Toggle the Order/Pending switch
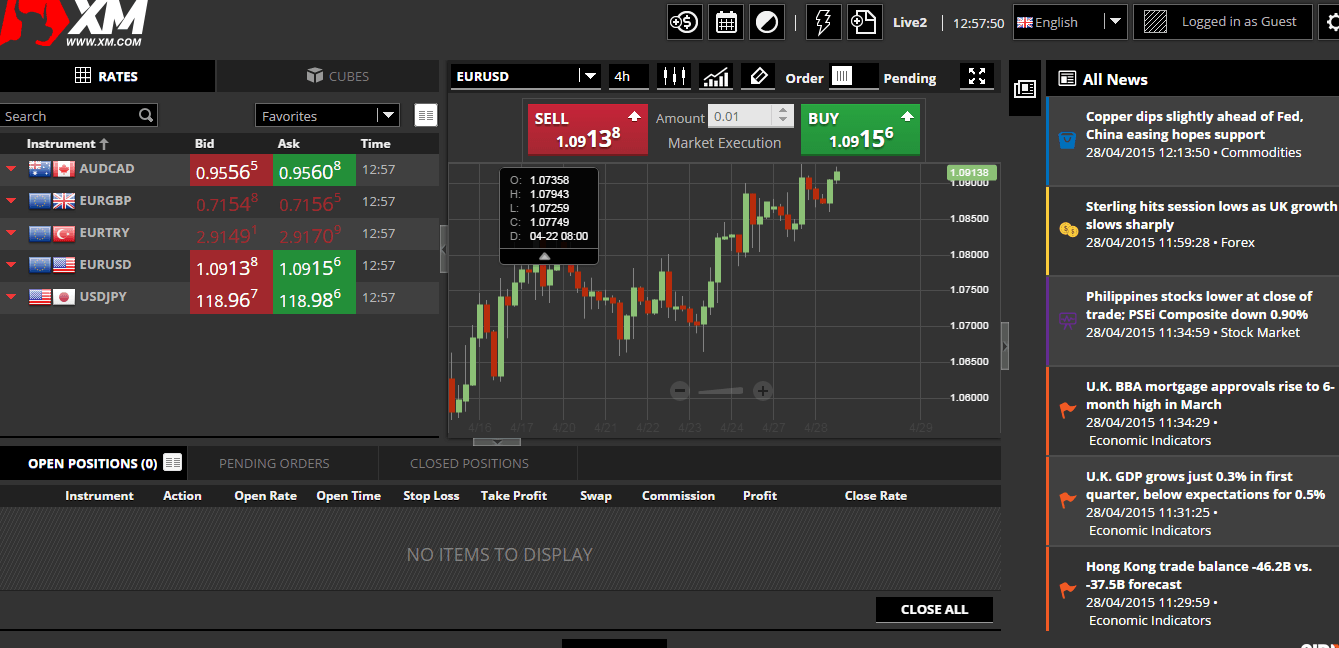 click(x=853, y=77)
